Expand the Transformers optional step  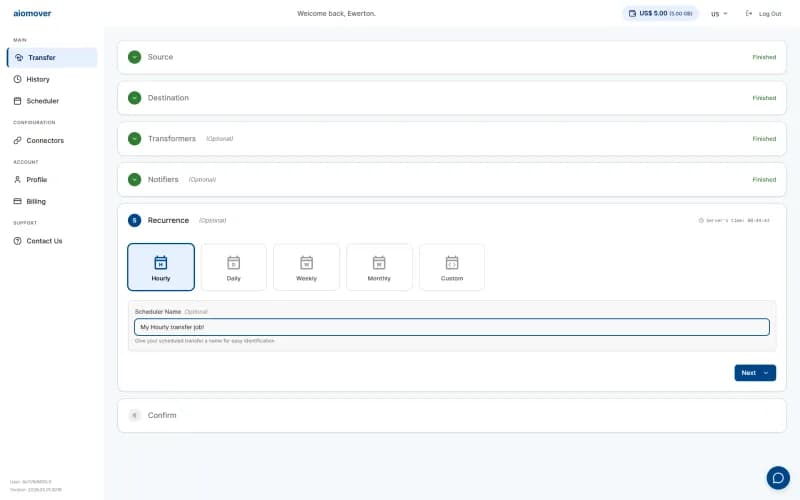452,139
